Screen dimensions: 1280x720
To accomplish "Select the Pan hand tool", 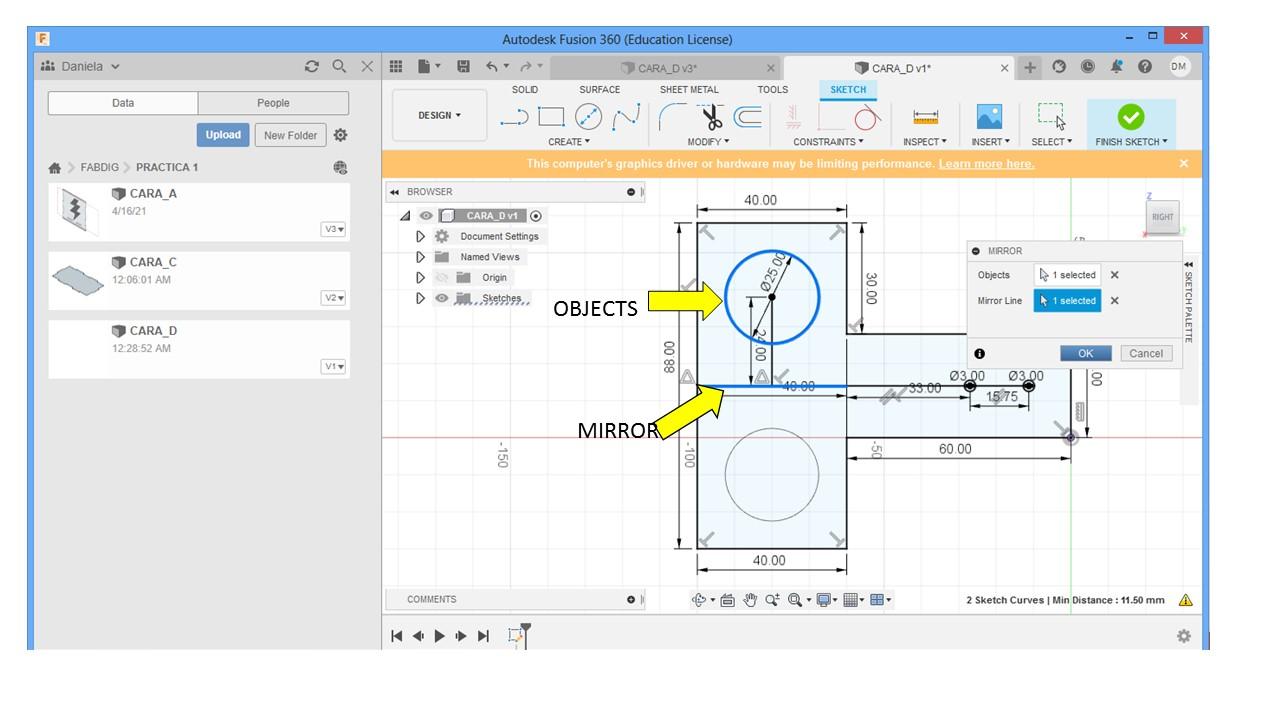I will [x=750, y=600].
